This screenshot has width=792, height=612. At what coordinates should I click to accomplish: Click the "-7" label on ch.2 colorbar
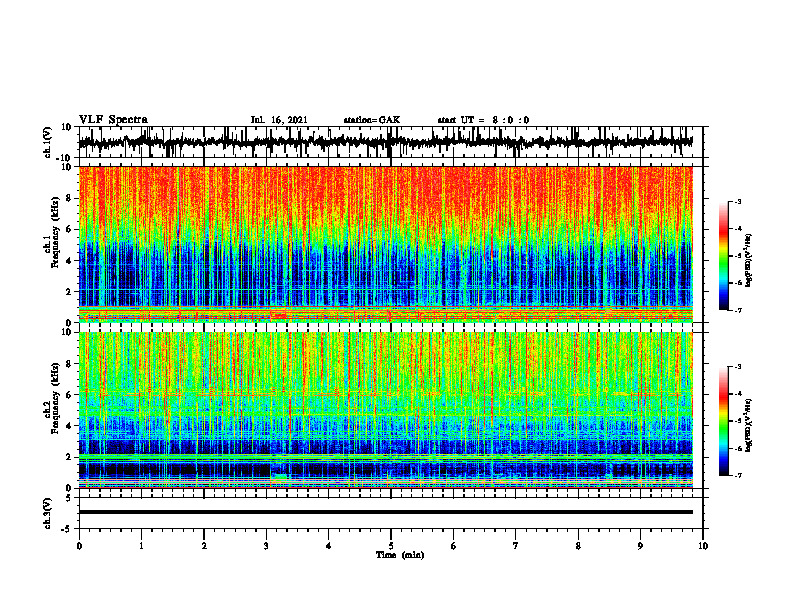pos(738,475)
